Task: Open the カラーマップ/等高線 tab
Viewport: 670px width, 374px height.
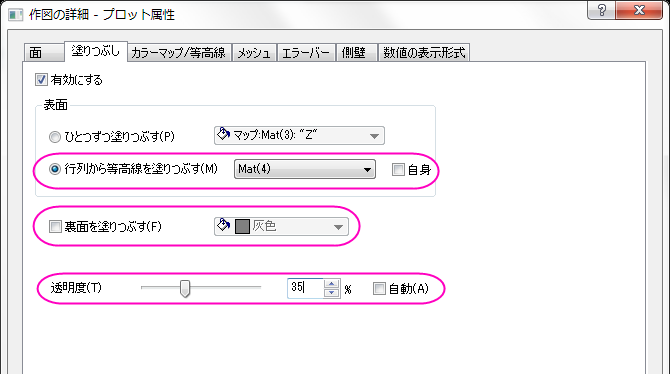Action: point(179,53)
